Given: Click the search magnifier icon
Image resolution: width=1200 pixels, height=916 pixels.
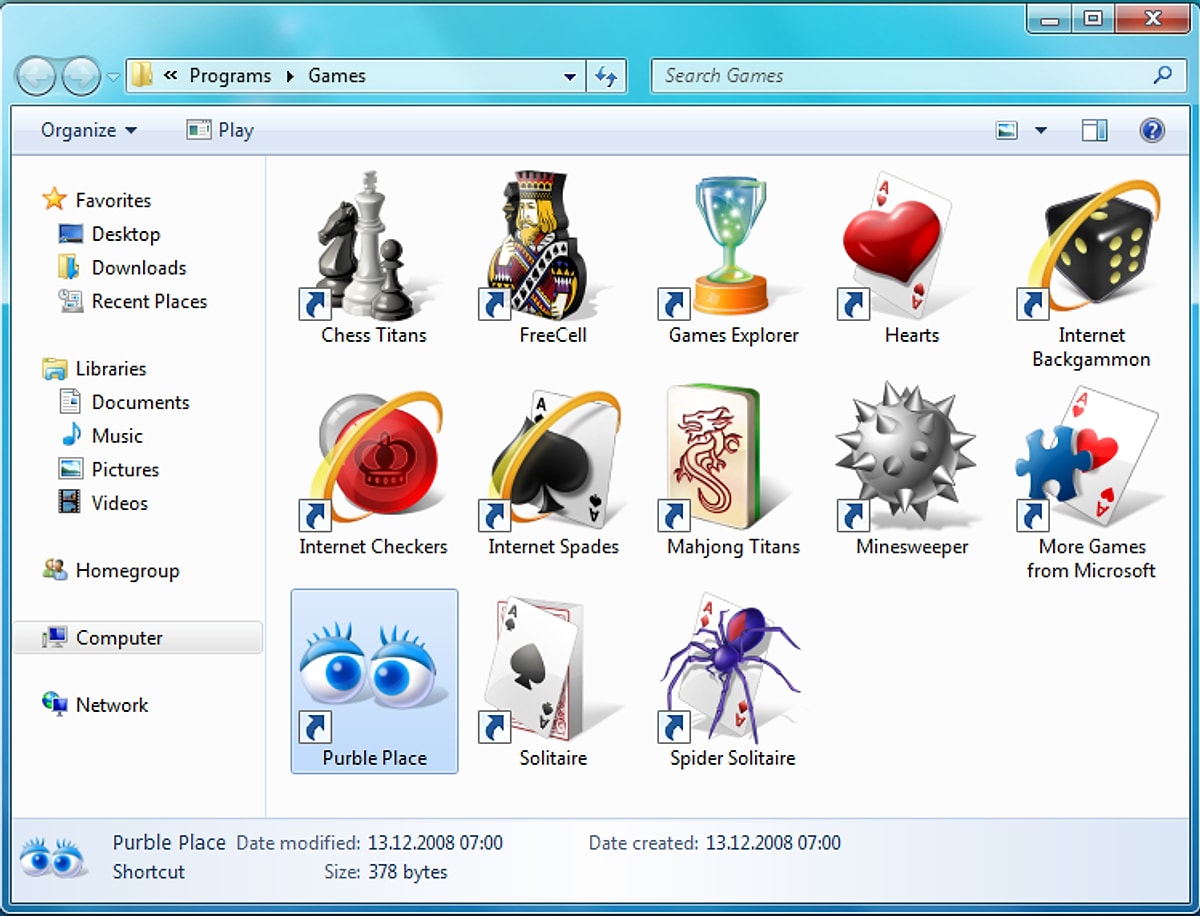Looking at the screenshot, I should click(x=1162, y=75).
